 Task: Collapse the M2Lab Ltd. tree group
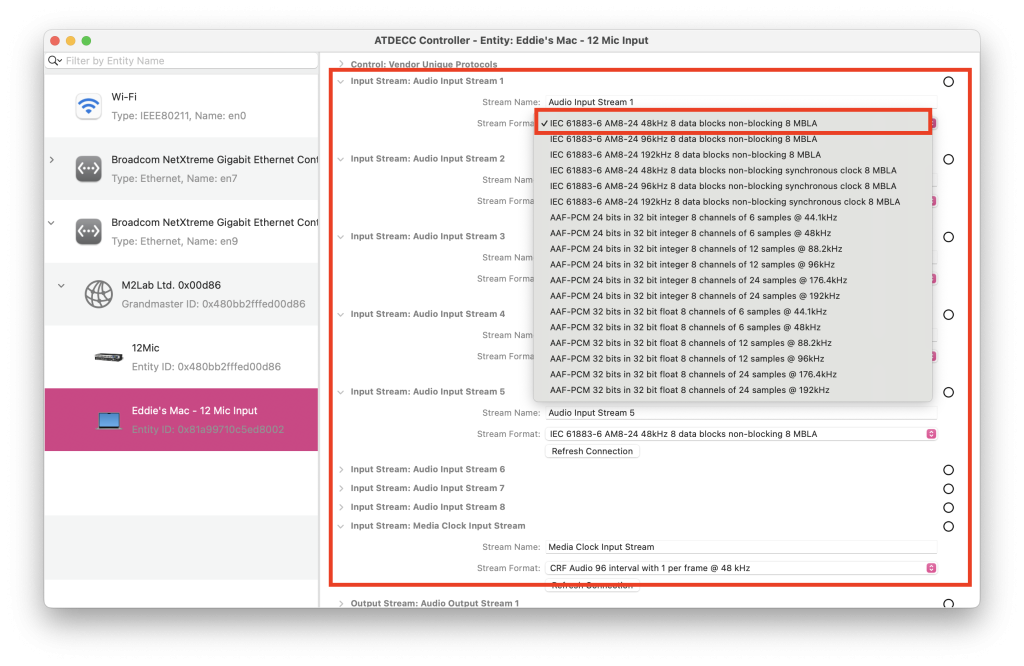coord(62,286)
